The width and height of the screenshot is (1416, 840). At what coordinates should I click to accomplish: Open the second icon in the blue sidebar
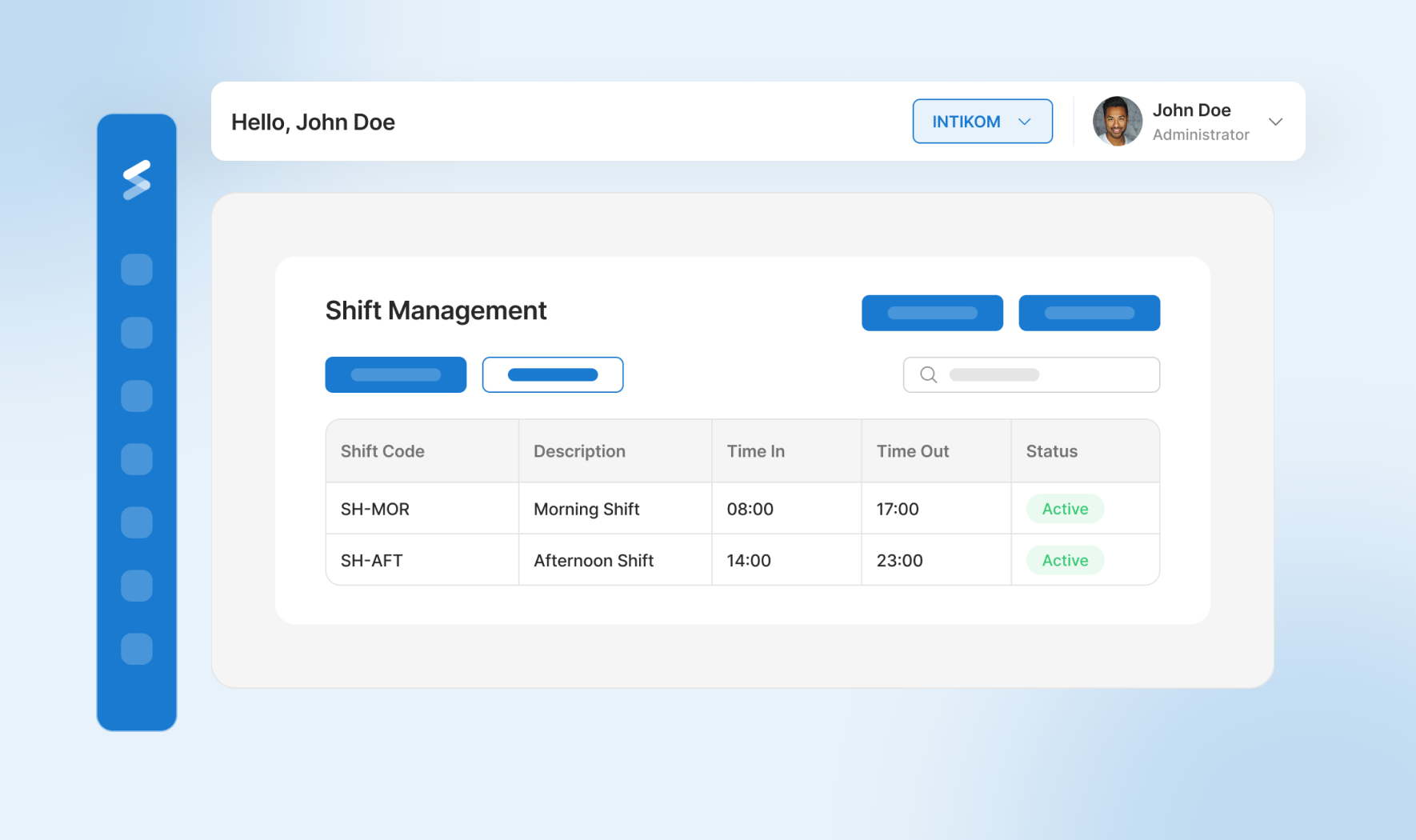pyautogui.click(x=137, y=332)
